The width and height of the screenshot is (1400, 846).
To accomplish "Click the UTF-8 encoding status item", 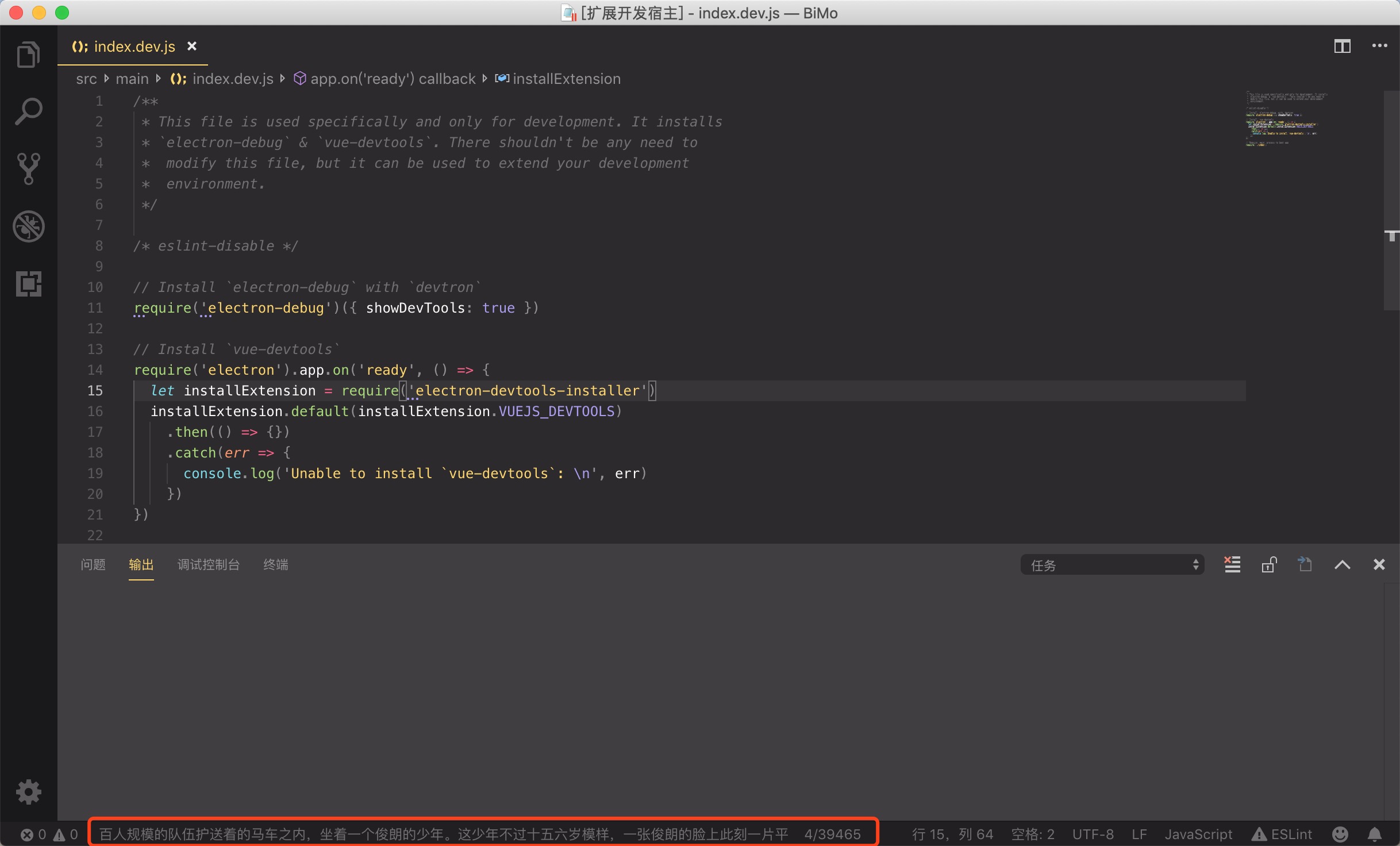I will [x=1093, y=834].
